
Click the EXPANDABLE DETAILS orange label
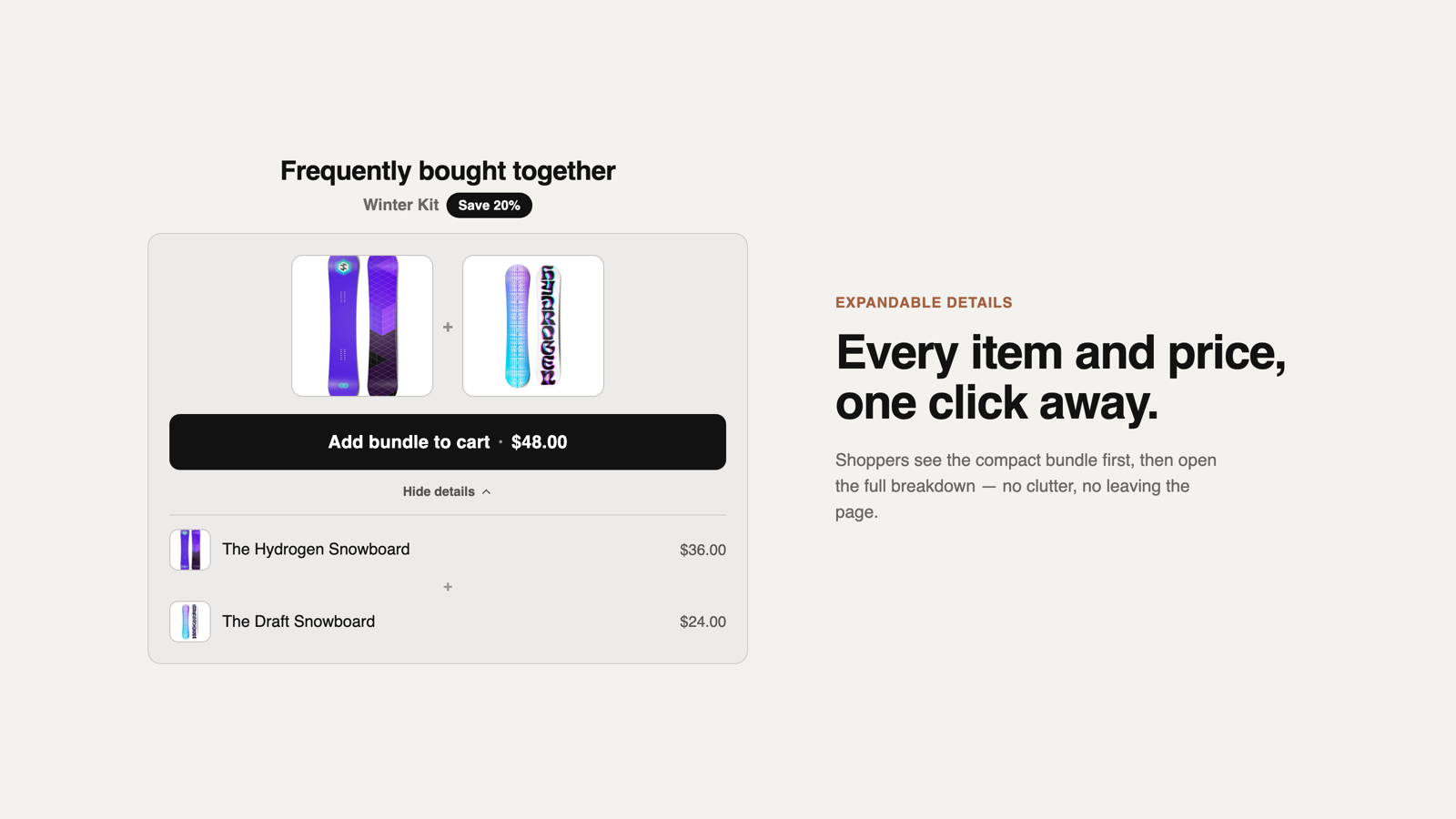pos(924,303)
